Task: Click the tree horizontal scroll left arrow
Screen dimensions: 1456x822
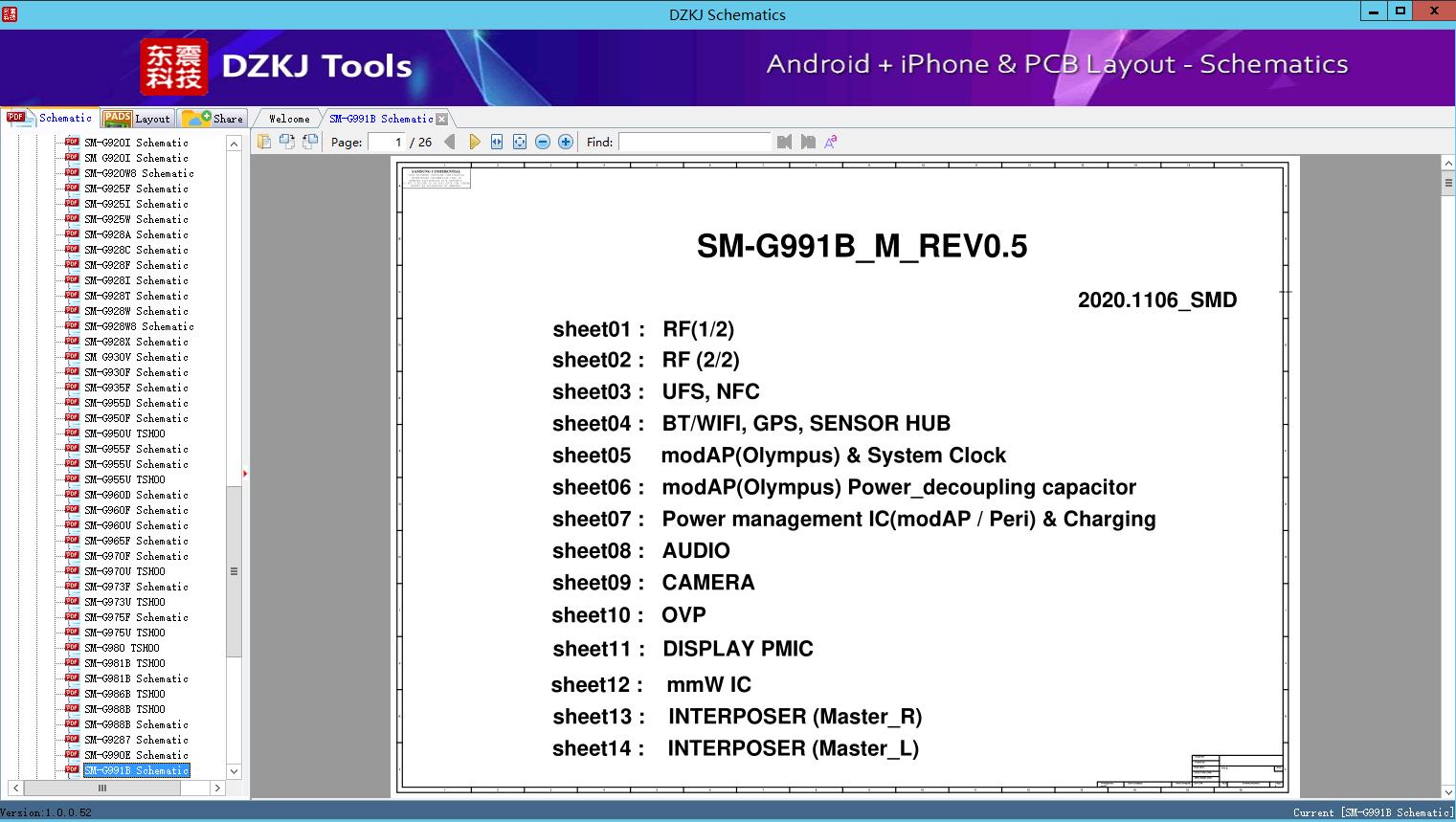Action: click(15, 788)
